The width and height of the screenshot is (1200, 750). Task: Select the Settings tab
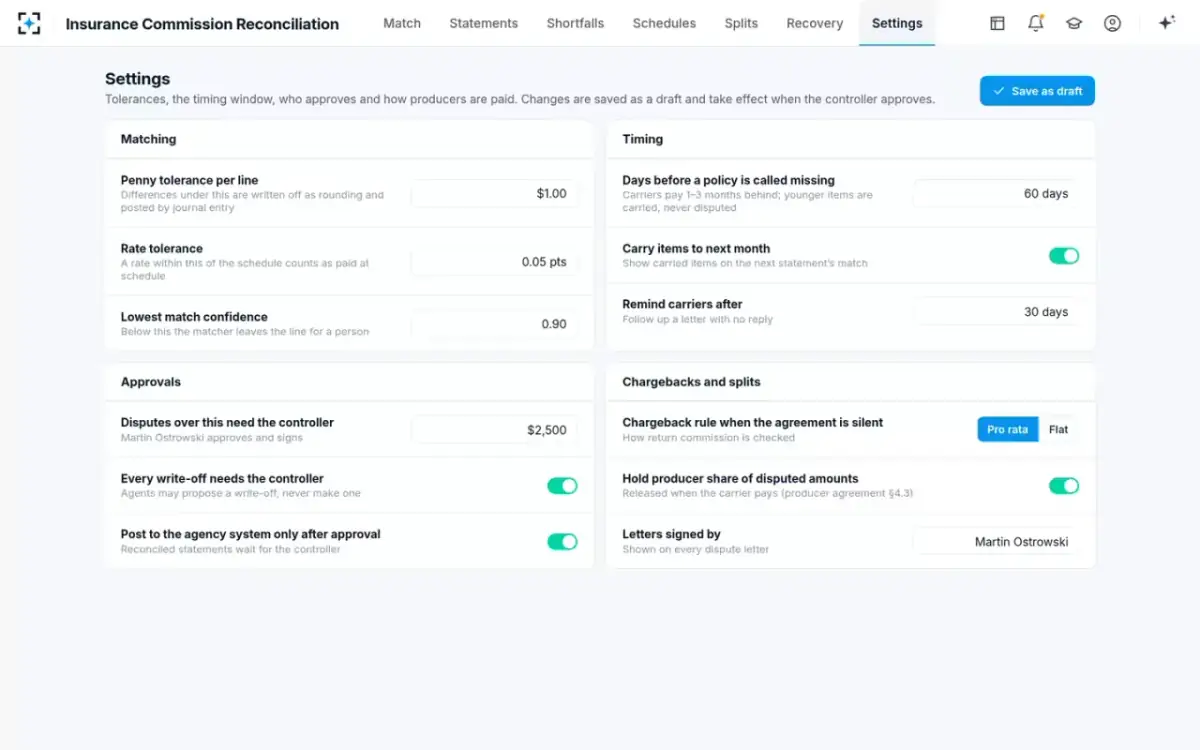coord(897,23)
